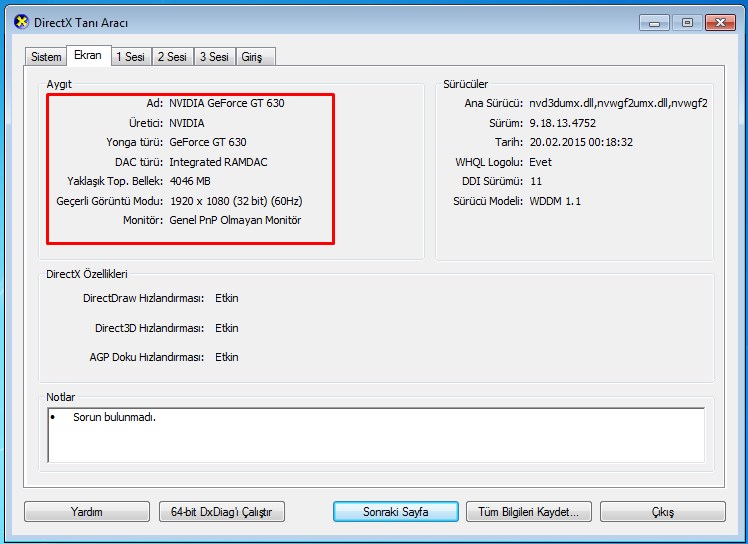Click the NVIDIA GeForce GT 630 device name
Viewport: 748px width, 544px height.
click(227, 103)
